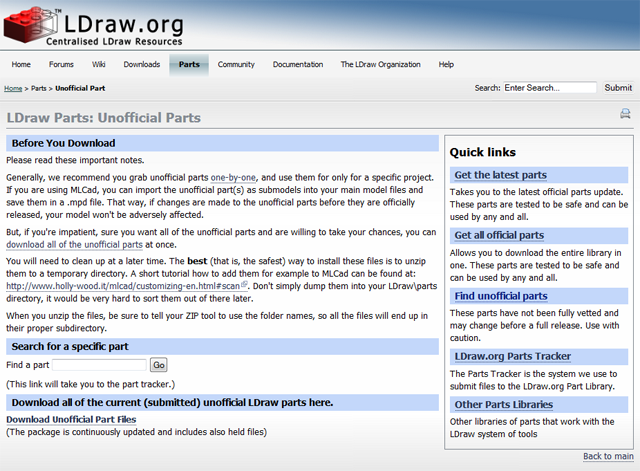The image size is (640, 471).
Task: Click the external link icon after the holly-wood URL
Action: (244, 284)
